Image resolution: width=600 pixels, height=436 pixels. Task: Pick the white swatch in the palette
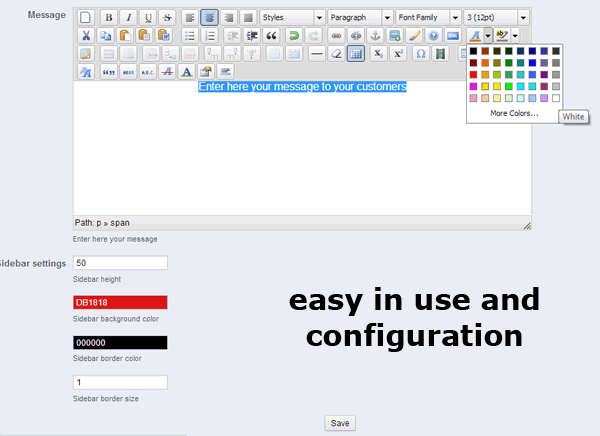pos(556,98)
